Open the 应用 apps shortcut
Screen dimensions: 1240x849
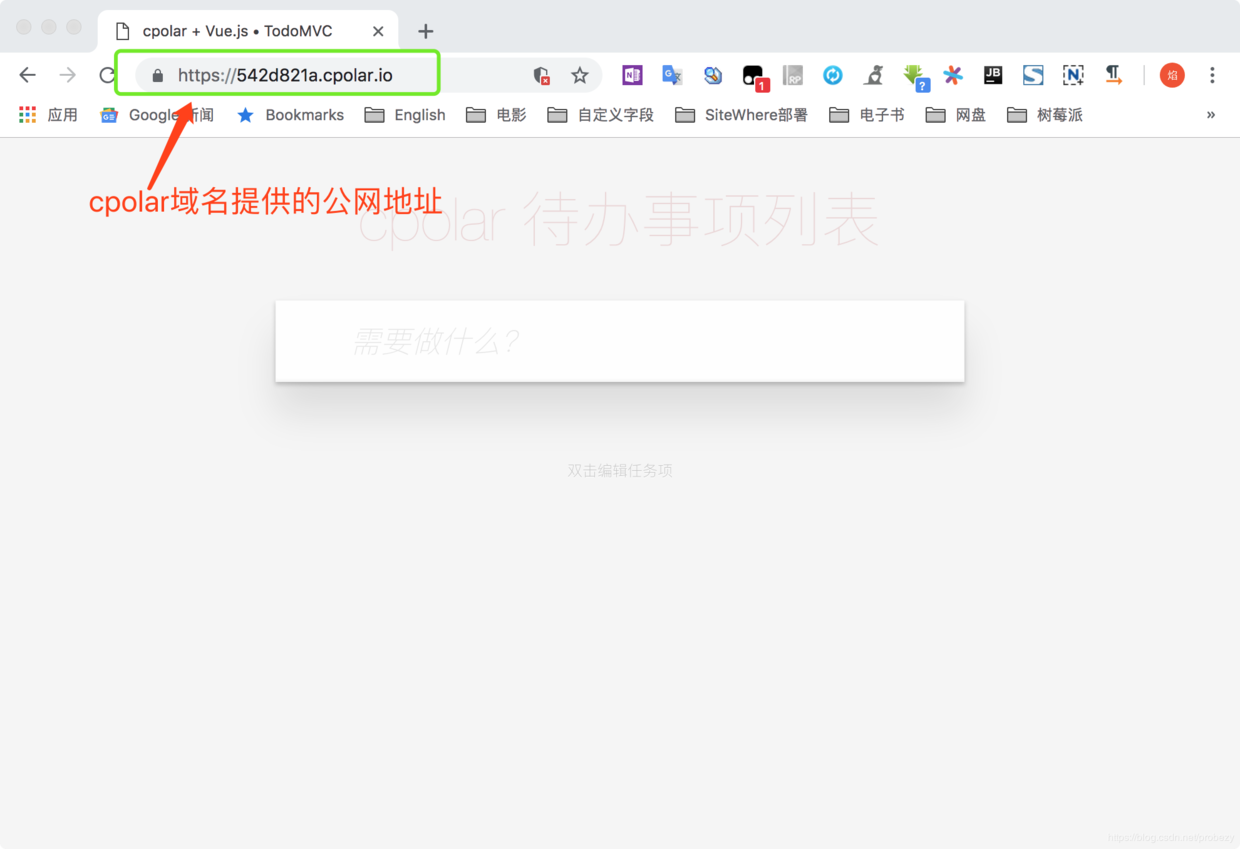coord(48,115)
